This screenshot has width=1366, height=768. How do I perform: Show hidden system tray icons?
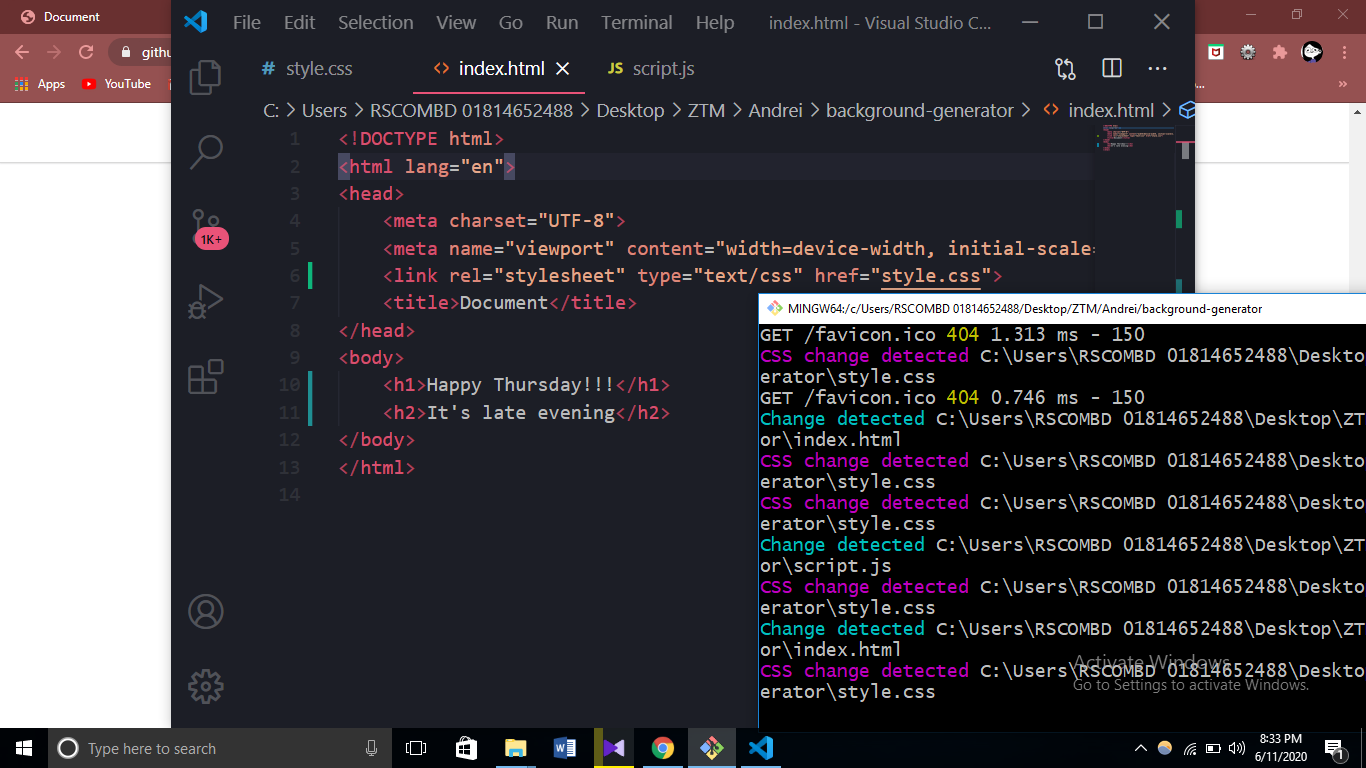(1141, 748)
